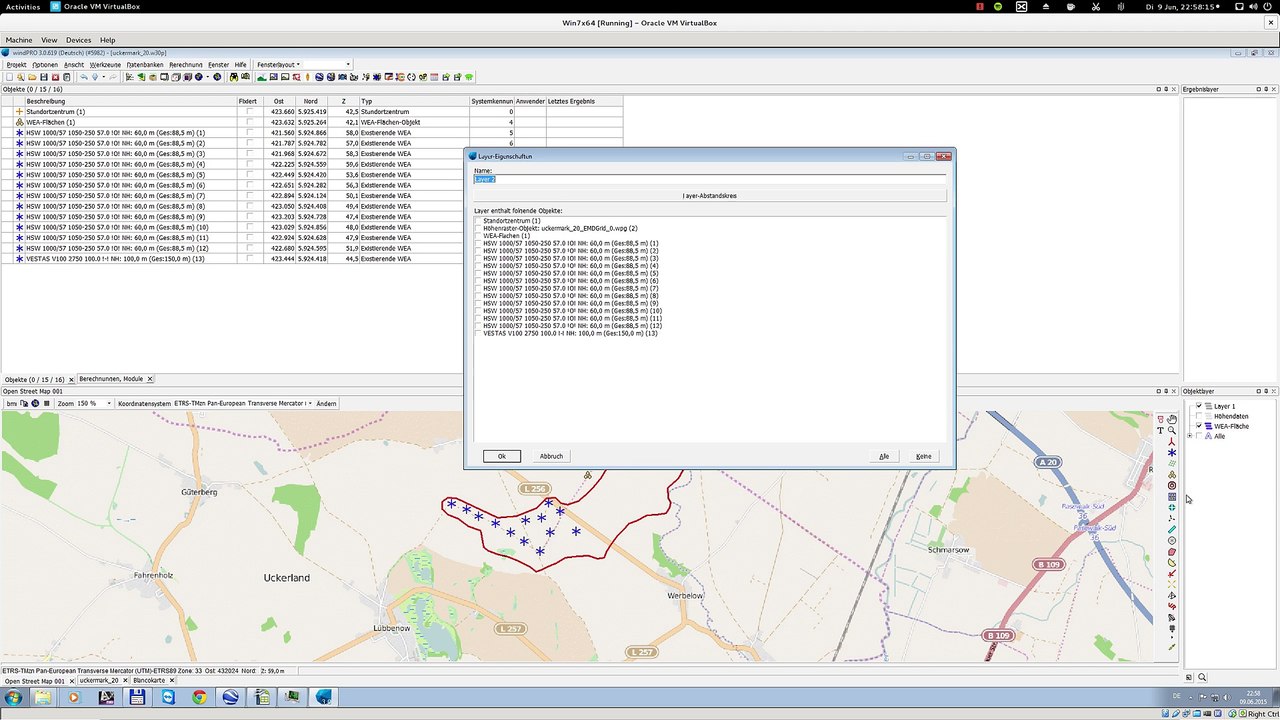Switch to Berechnungen, Module tab

point(111,379)
